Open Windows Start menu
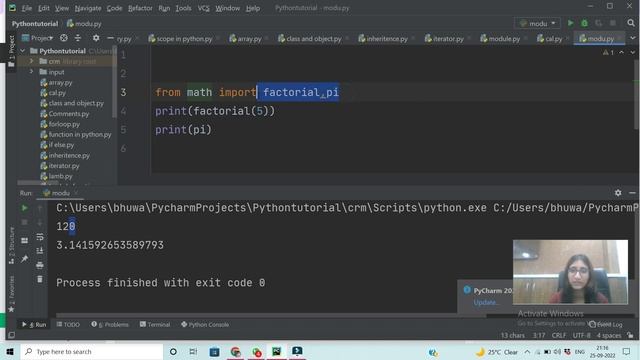The width and height of the screenshot is (640, 360). pyautogui.click(x=10, y=351)
